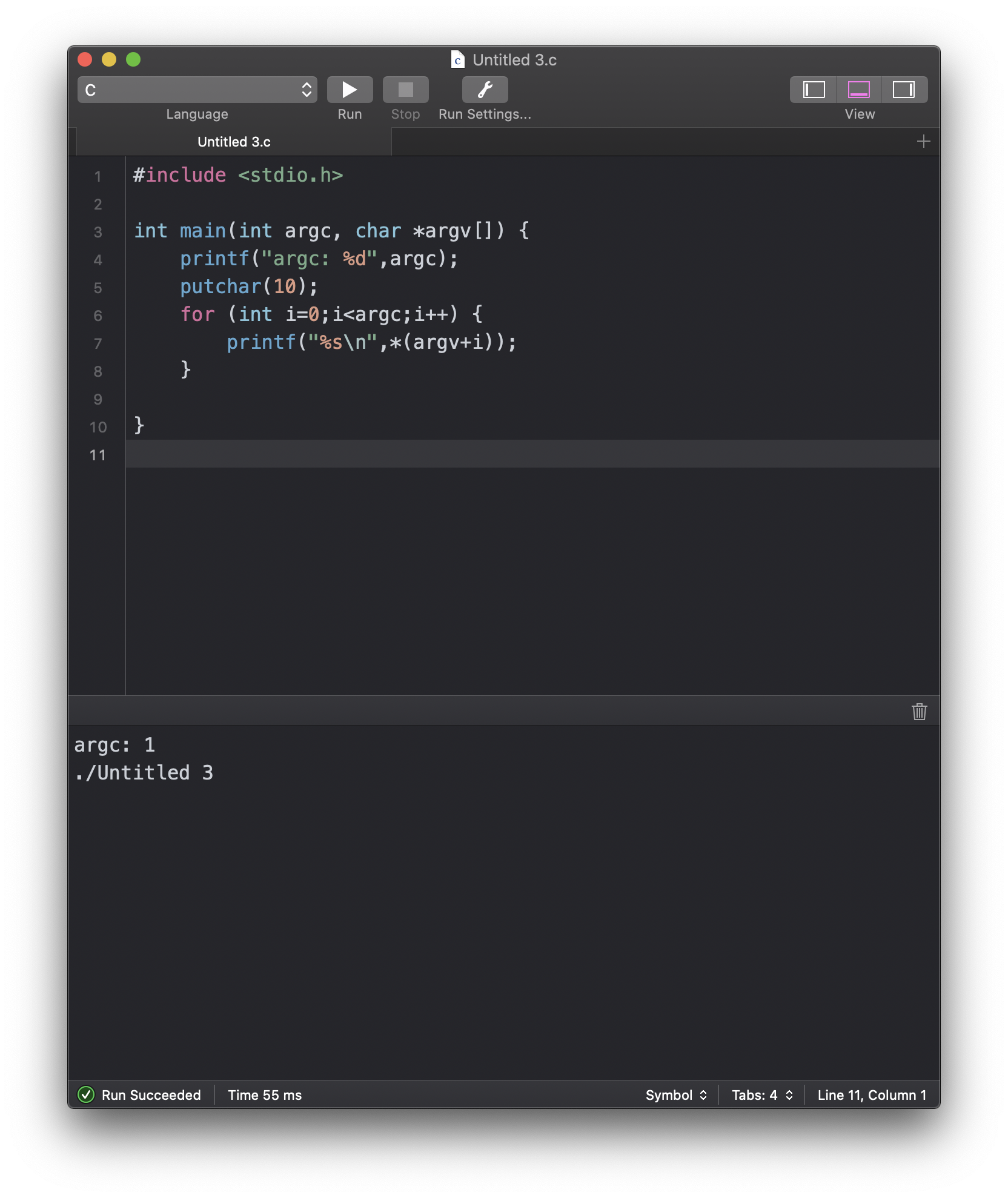Open Run Settings with the wrench icon
Screen dimensions: 1008x1198
[x=485, y=90]
